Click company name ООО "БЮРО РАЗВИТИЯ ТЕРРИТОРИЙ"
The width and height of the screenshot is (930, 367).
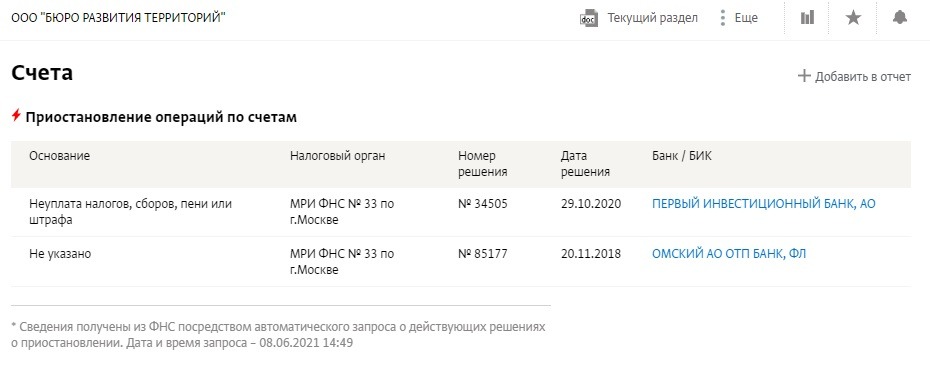coord(119,18)
